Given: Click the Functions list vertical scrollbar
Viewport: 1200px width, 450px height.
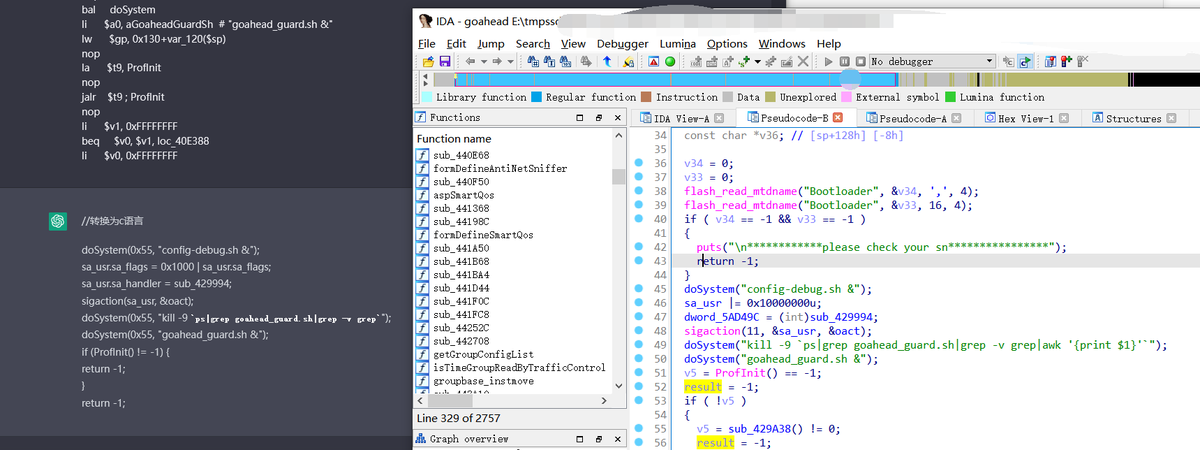Looking at the screenshot, I should coord(618,260).
